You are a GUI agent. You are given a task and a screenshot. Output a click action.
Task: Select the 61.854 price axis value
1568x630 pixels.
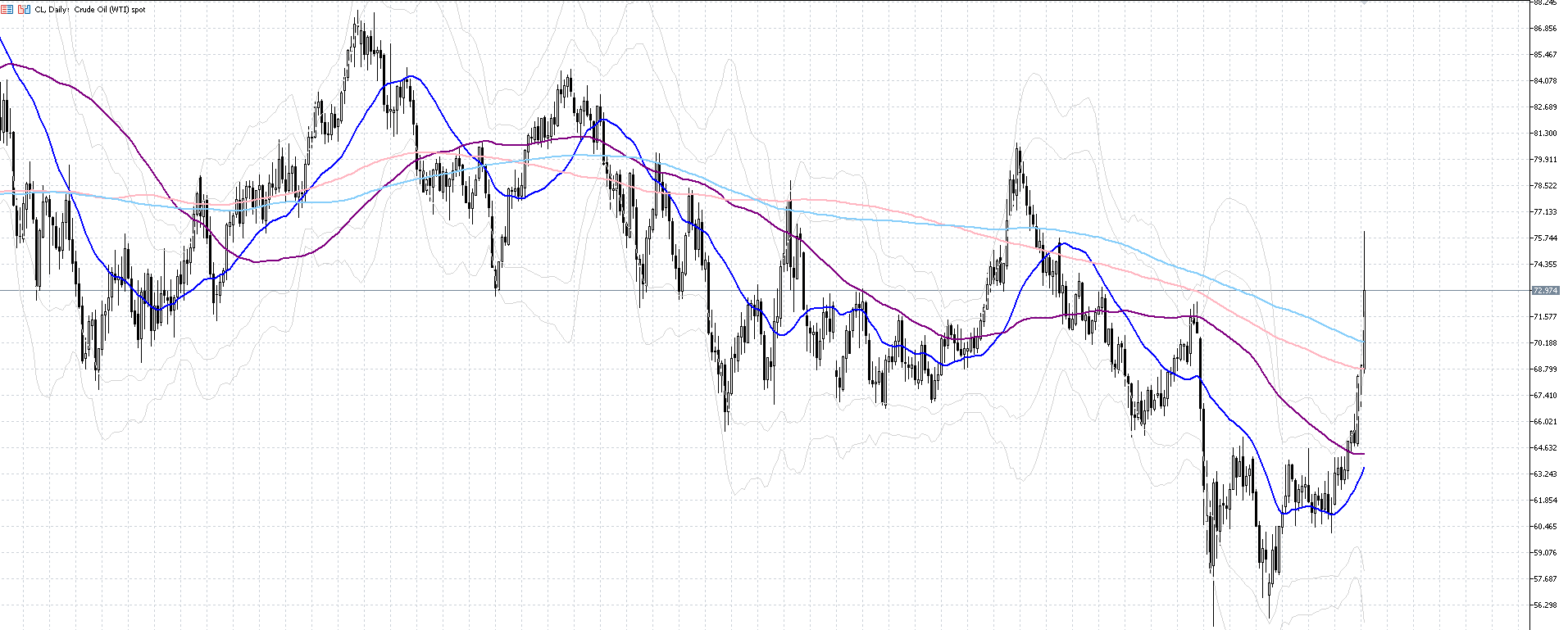click(1545, 501)
